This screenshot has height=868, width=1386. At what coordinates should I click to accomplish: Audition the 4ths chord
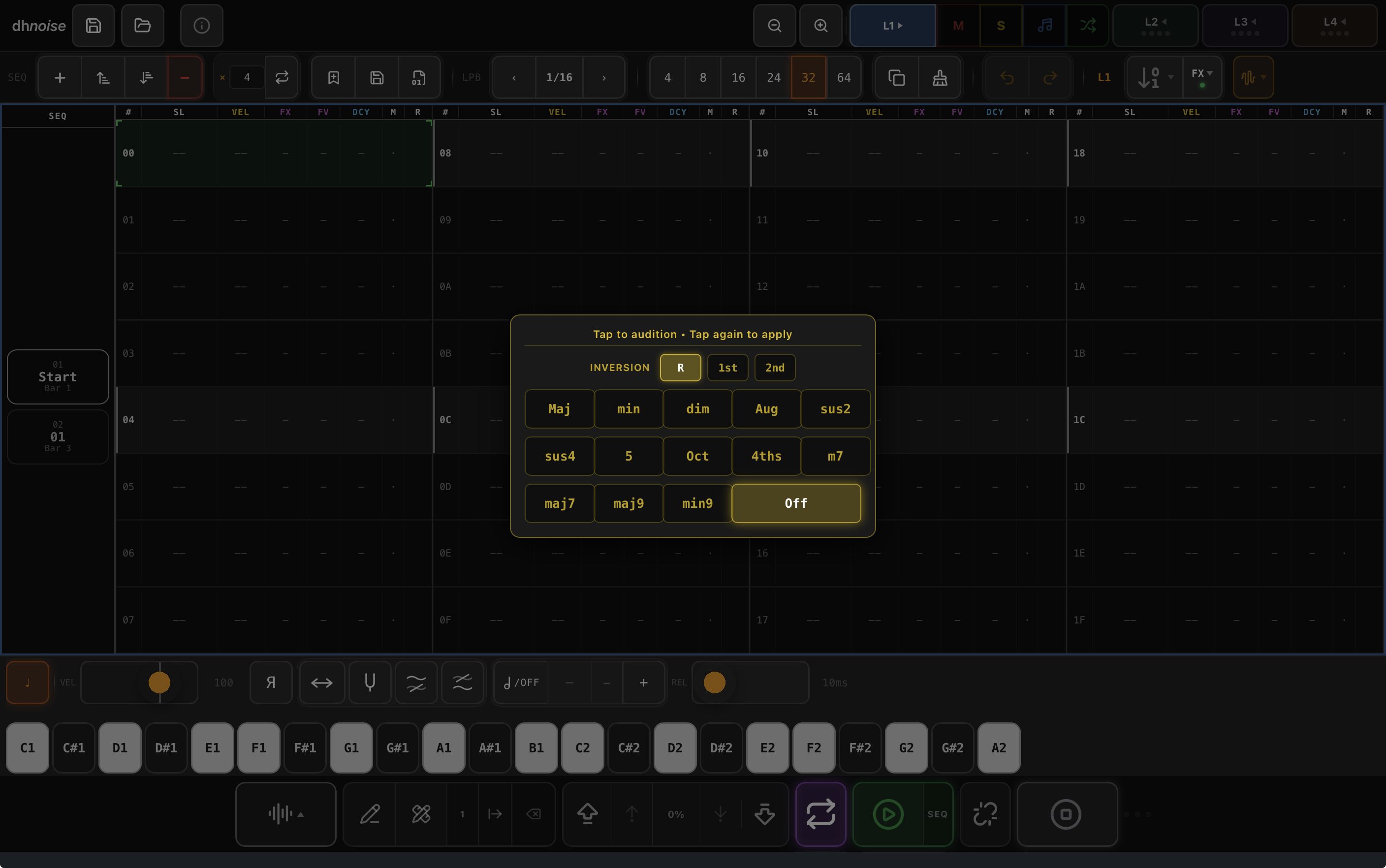tap(766, 457)
